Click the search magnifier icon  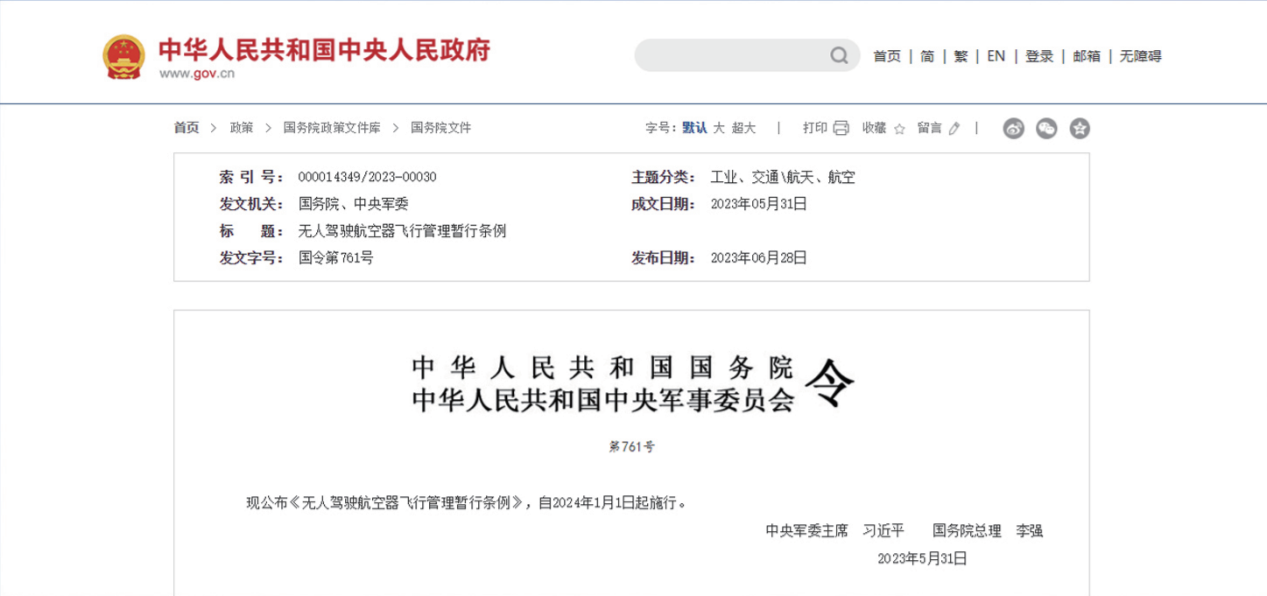tap(839, 56)
